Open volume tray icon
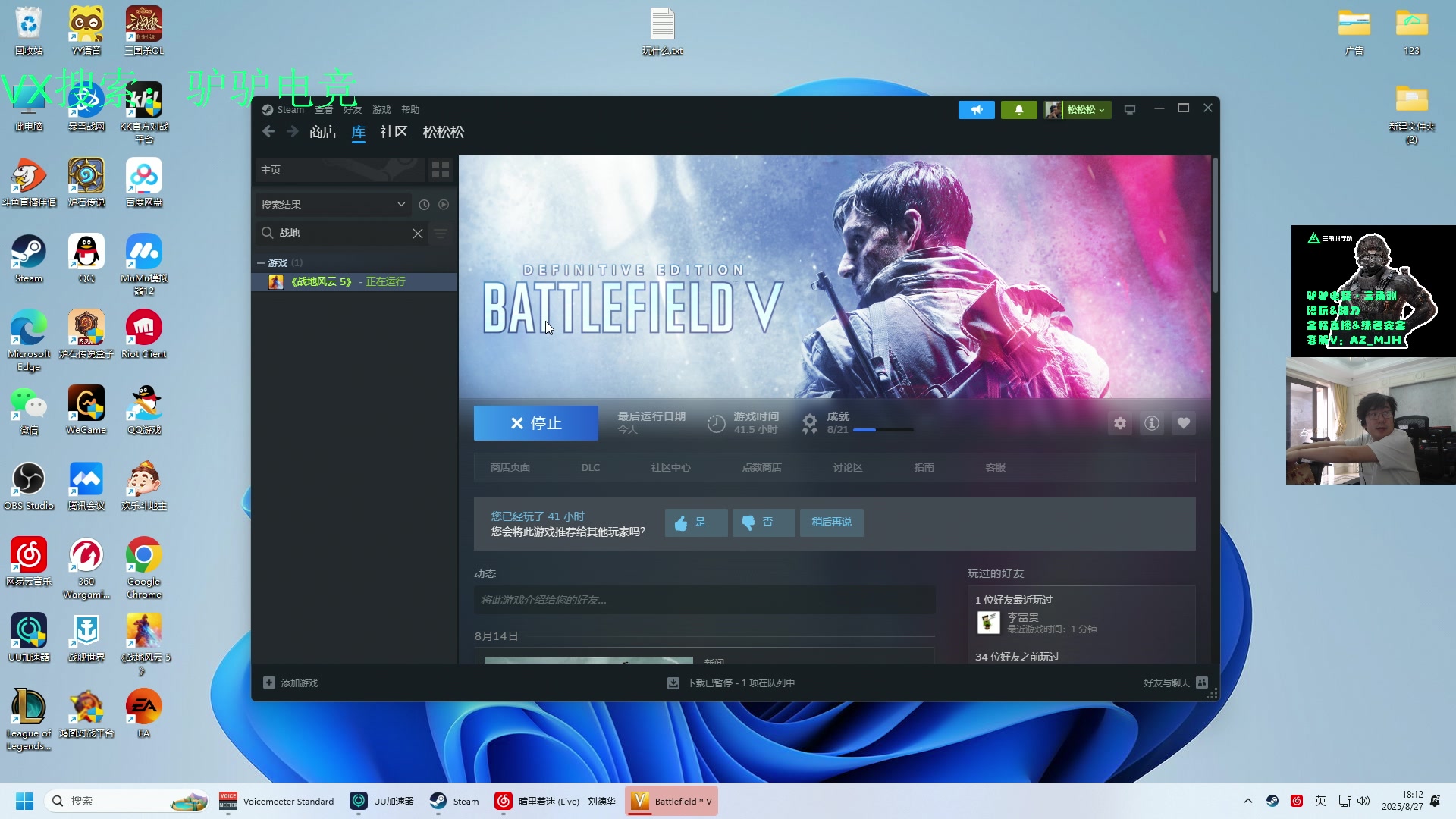This screenshot has height=819, width=1456. (x=1363, y=802)
